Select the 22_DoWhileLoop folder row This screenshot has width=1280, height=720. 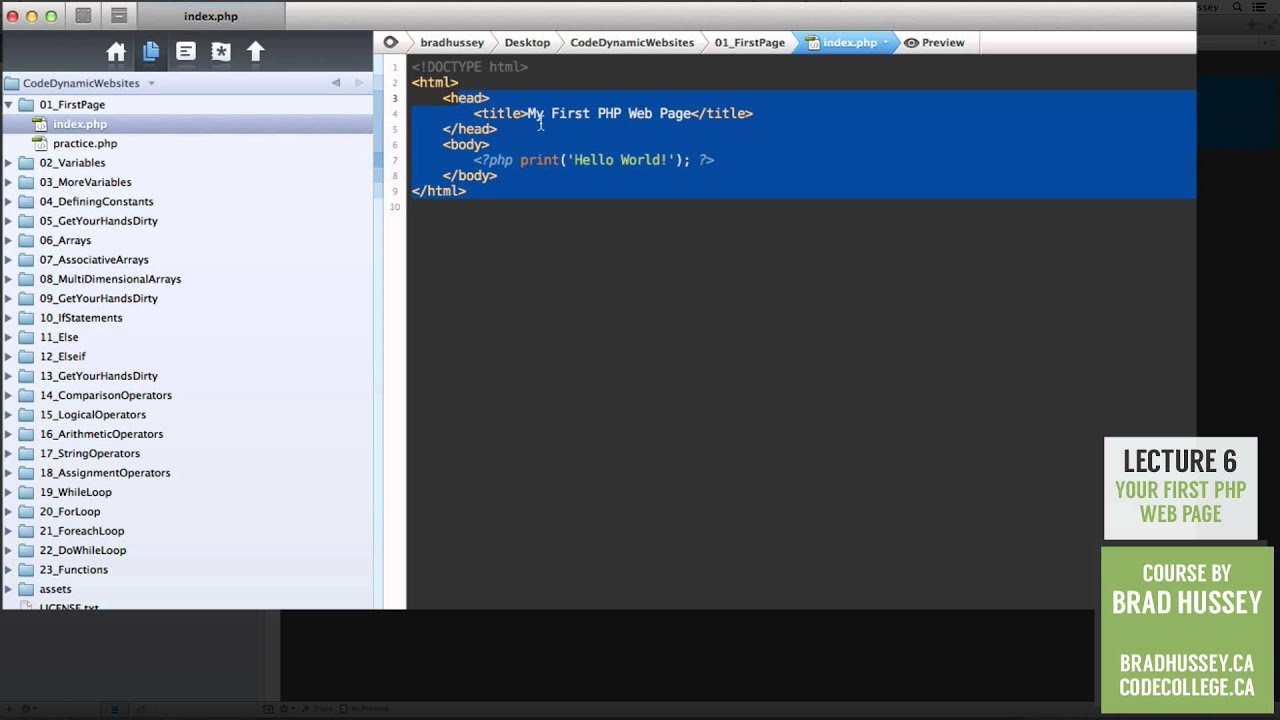(x=187, y=550)
